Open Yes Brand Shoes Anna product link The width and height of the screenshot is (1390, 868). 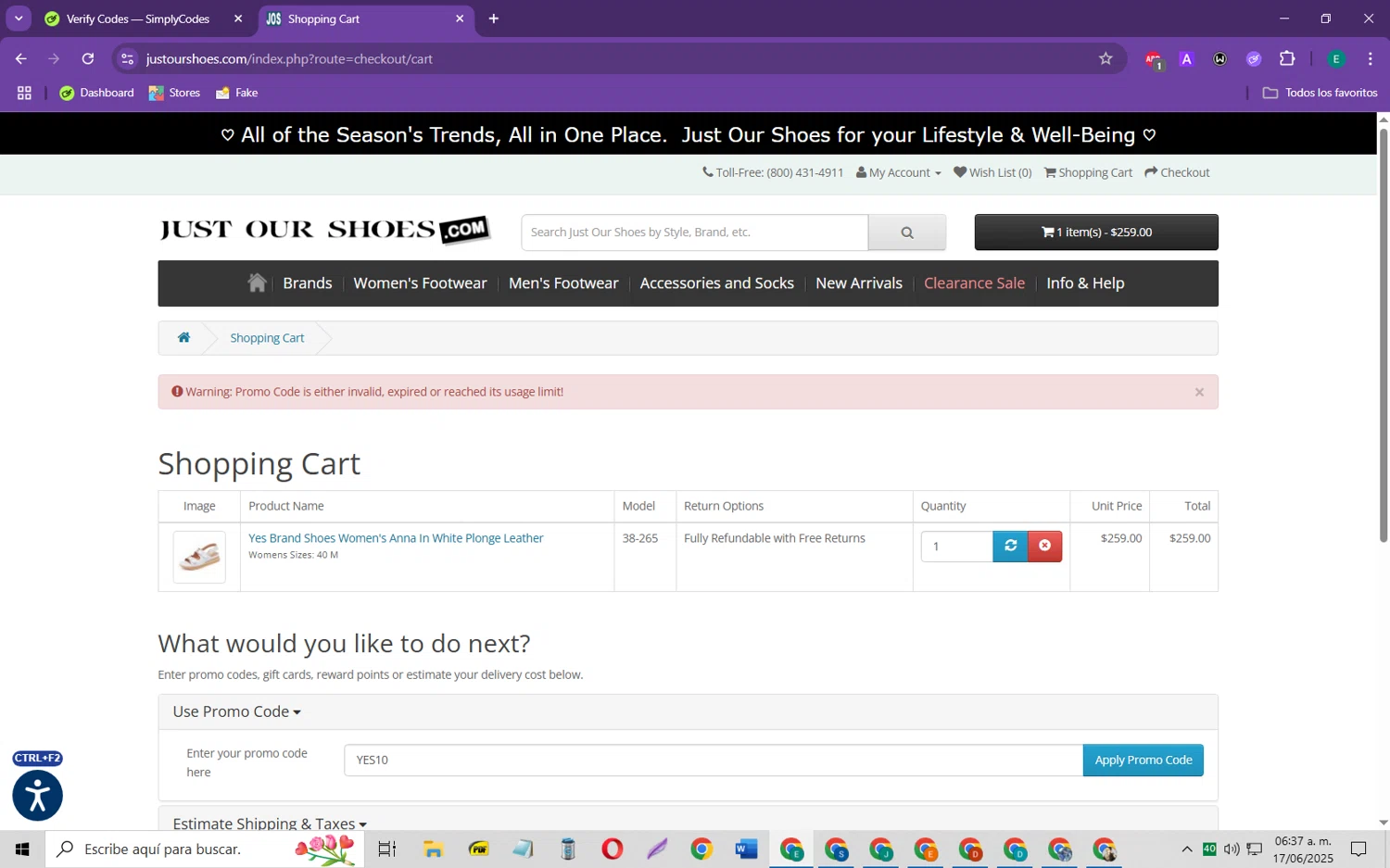396,538
